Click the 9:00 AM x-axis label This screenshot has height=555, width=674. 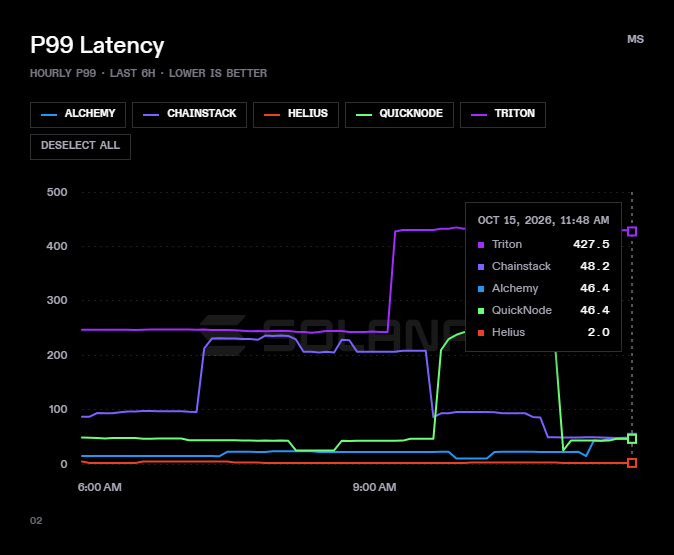coord(374,487)
